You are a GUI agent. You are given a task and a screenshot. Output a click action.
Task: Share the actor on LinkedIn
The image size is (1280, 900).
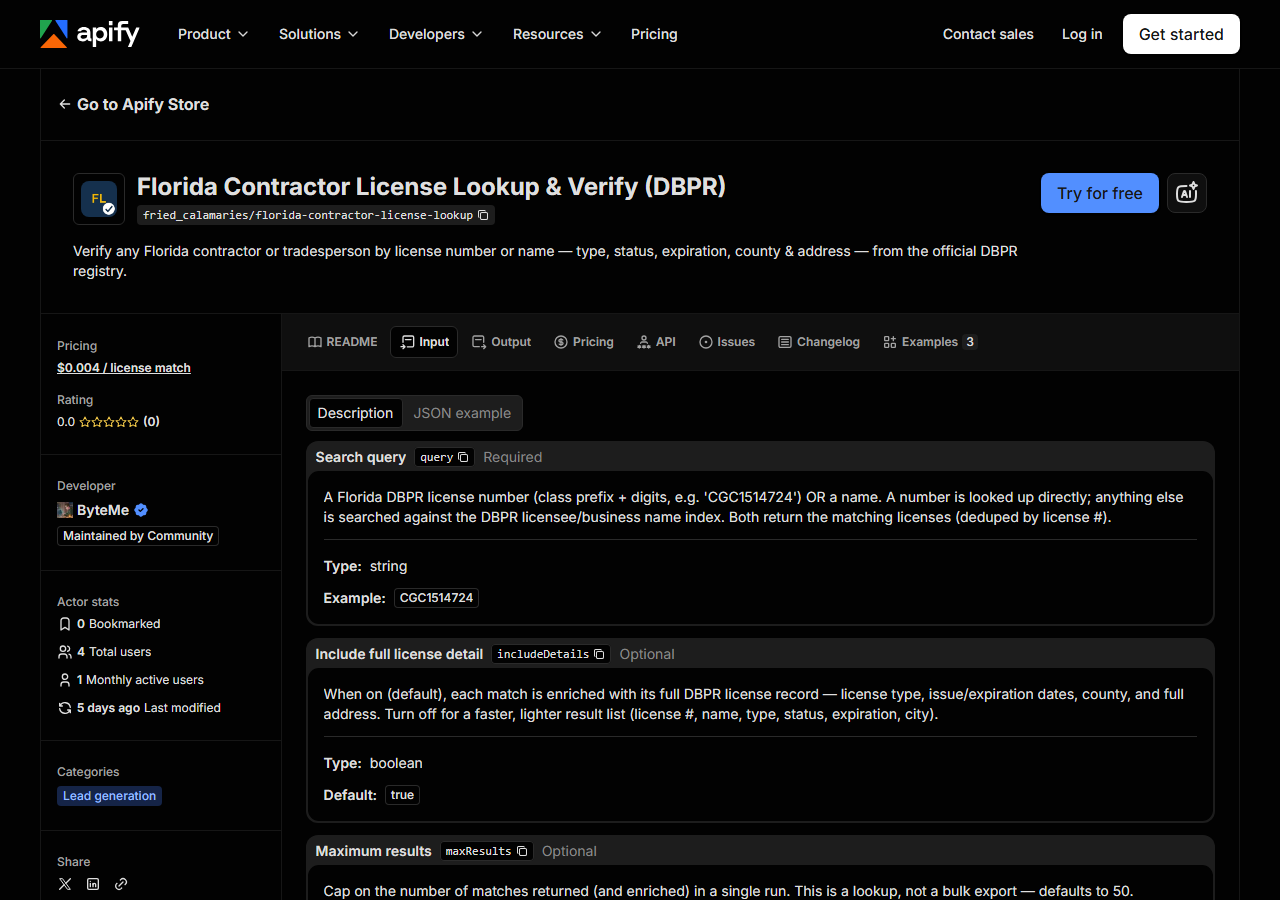(x=93, y=884)
